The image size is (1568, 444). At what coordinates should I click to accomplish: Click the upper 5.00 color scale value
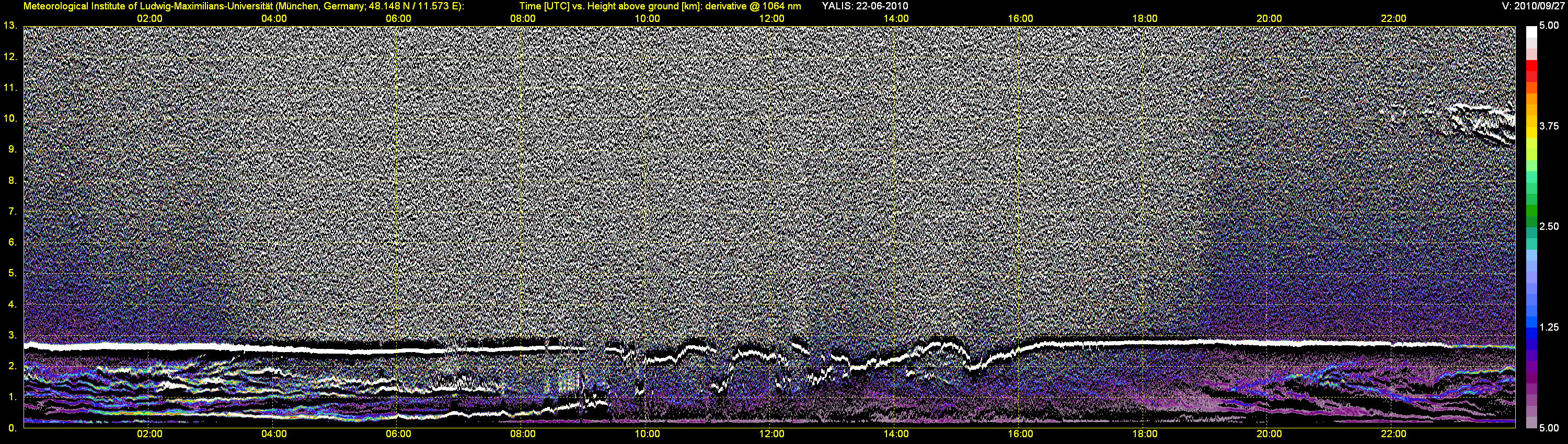point(1549,26)
